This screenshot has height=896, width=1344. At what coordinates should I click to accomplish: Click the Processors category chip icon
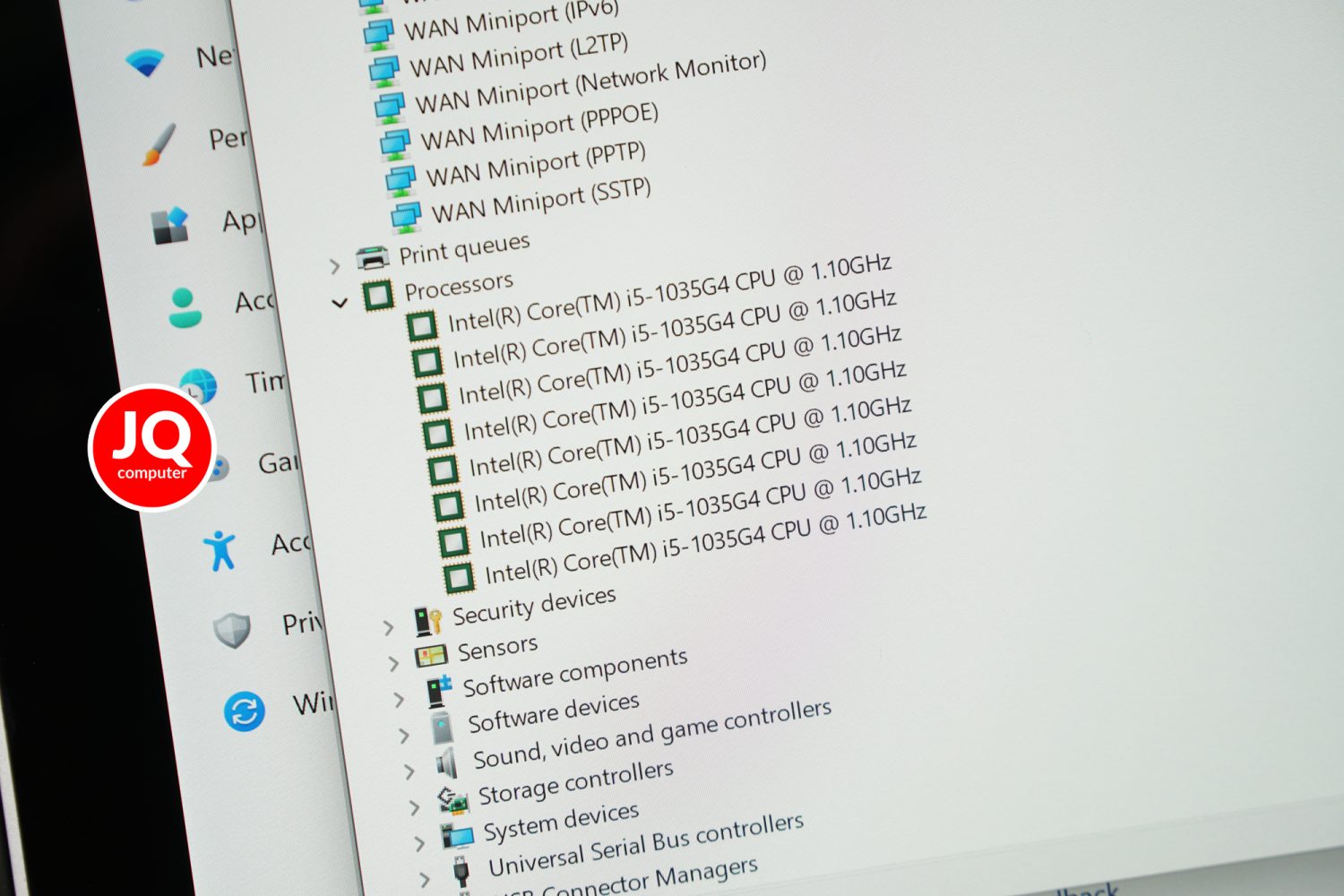click(x=378, y=294)
